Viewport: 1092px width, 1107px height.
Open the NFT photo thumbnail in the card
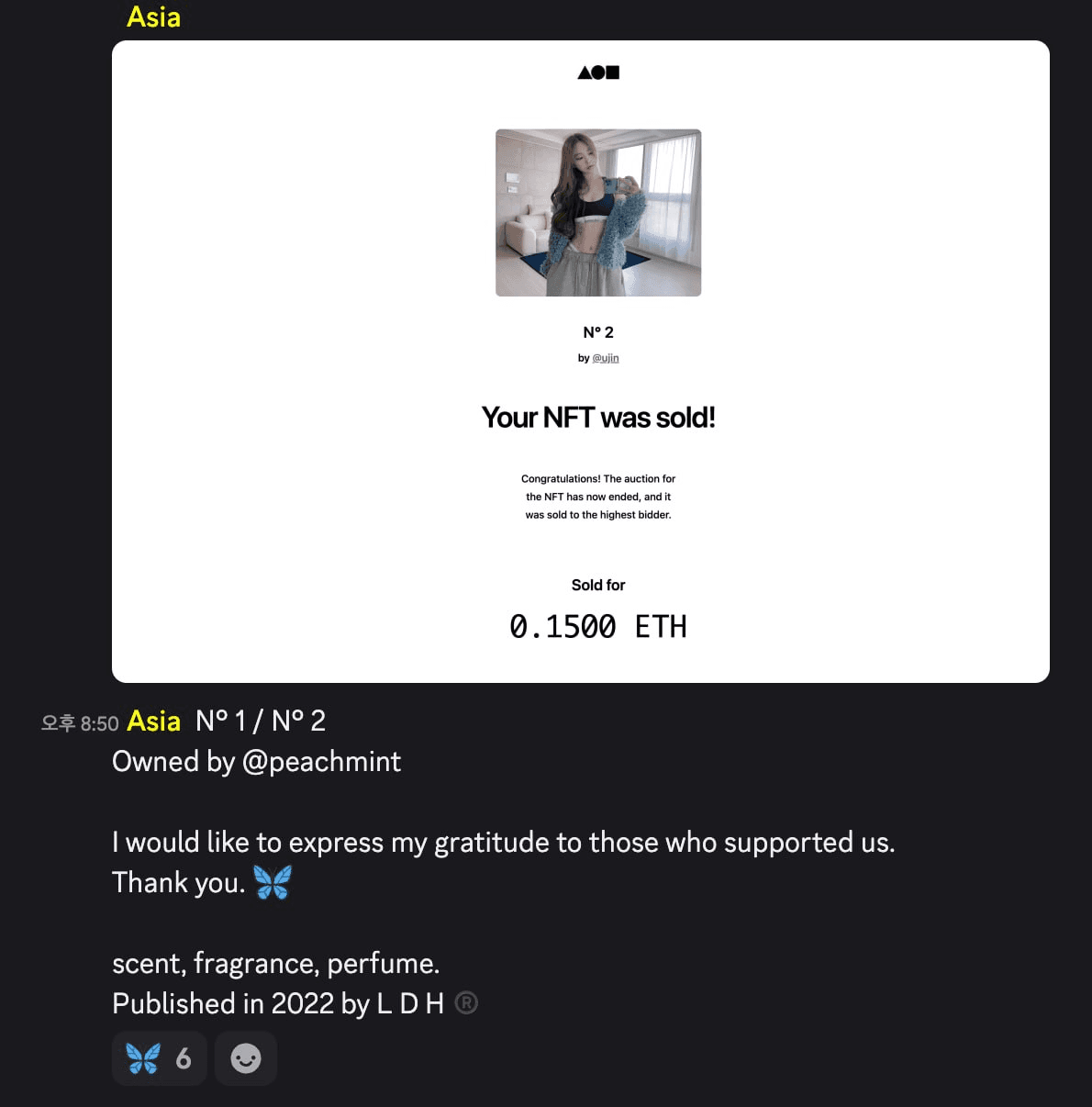598,213
